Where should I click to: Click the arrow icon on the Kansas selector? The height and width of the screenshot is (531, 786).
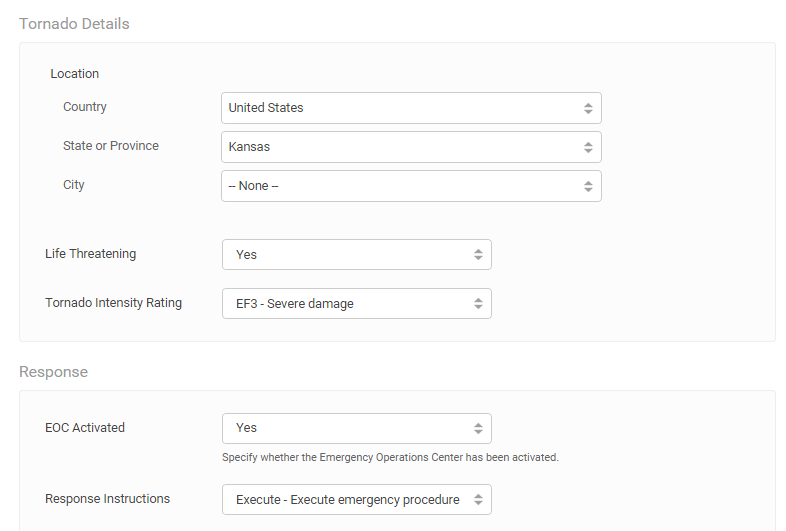click(x=588, y=147)
